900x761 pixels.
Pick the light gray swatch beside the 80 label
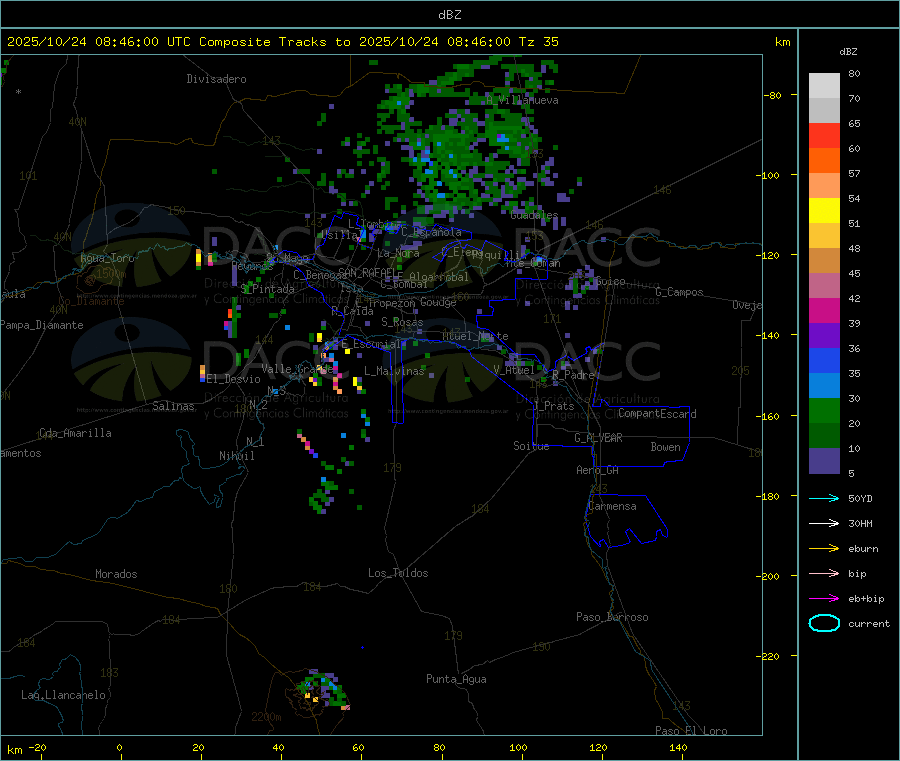pyautogui.click(x=824, y=86)
